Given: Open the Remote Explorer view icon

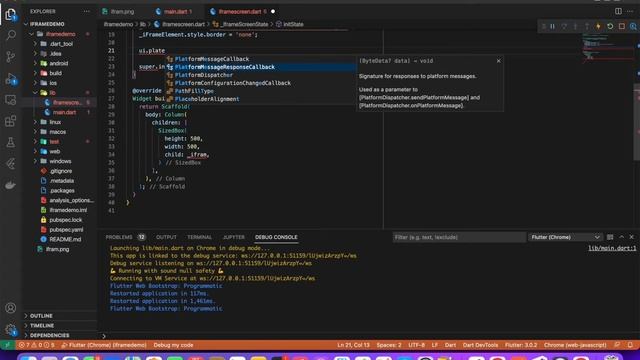Looking at the screenshot, I should pos(11,100).
